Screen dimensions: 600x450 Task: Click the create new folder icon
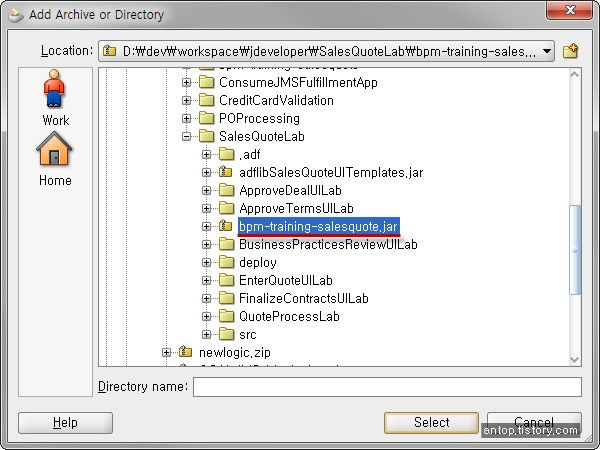point(570,51)
